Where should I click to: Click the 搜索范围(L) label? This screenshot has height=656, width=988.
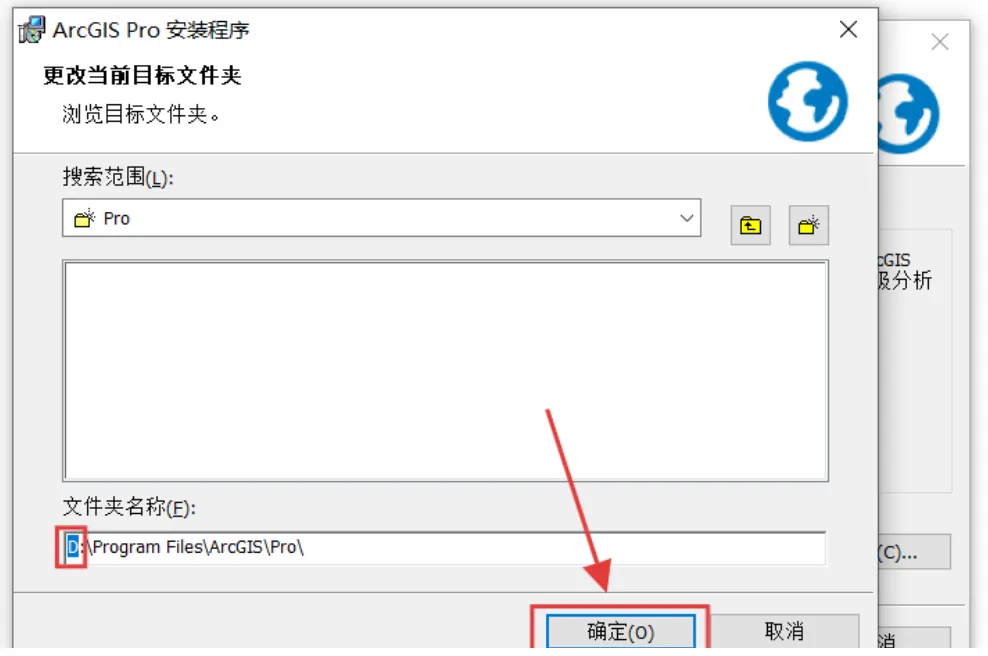tap(118, 177)
